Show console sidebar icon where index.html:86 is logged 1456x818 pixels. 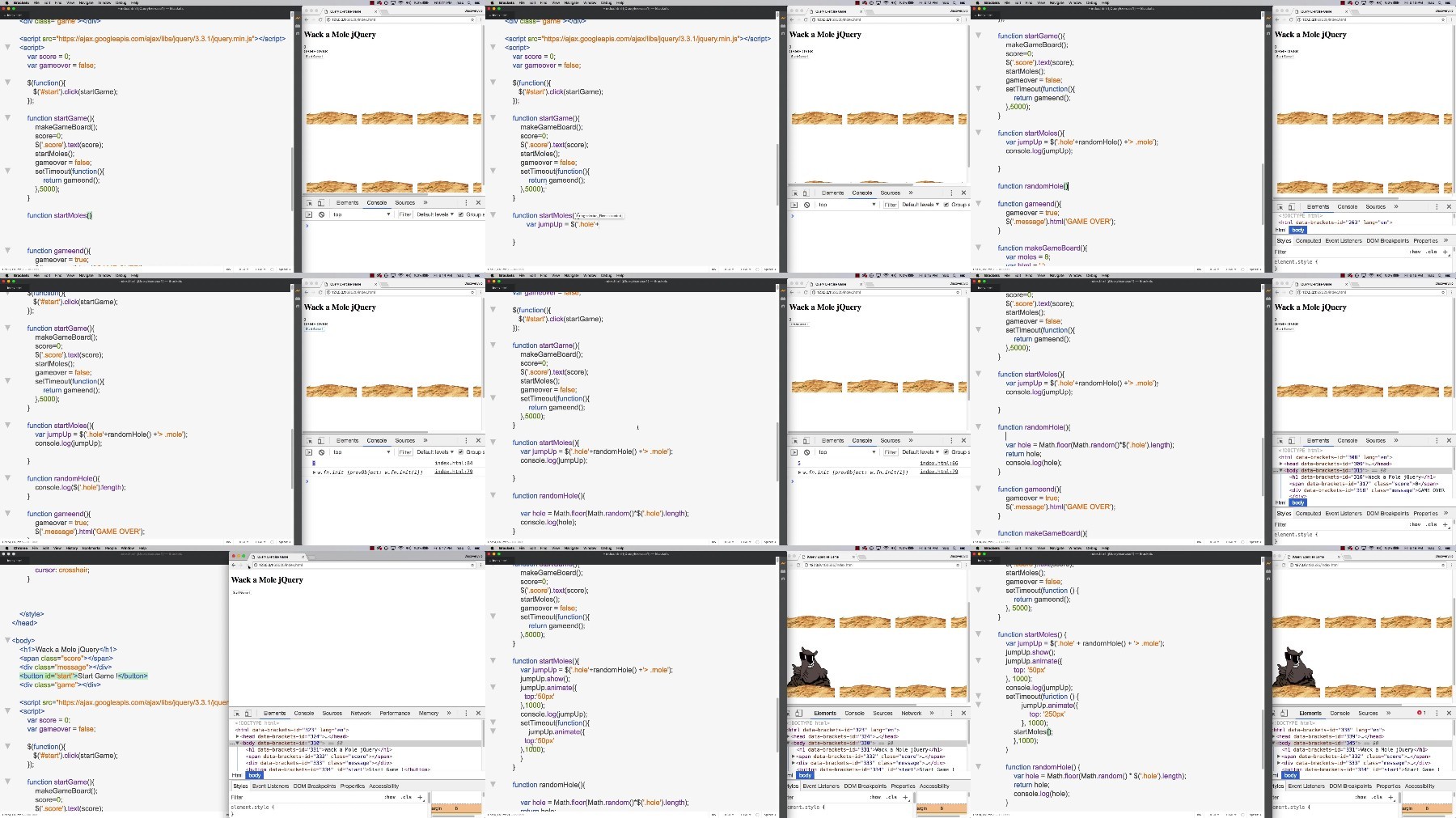coord(794,452)
